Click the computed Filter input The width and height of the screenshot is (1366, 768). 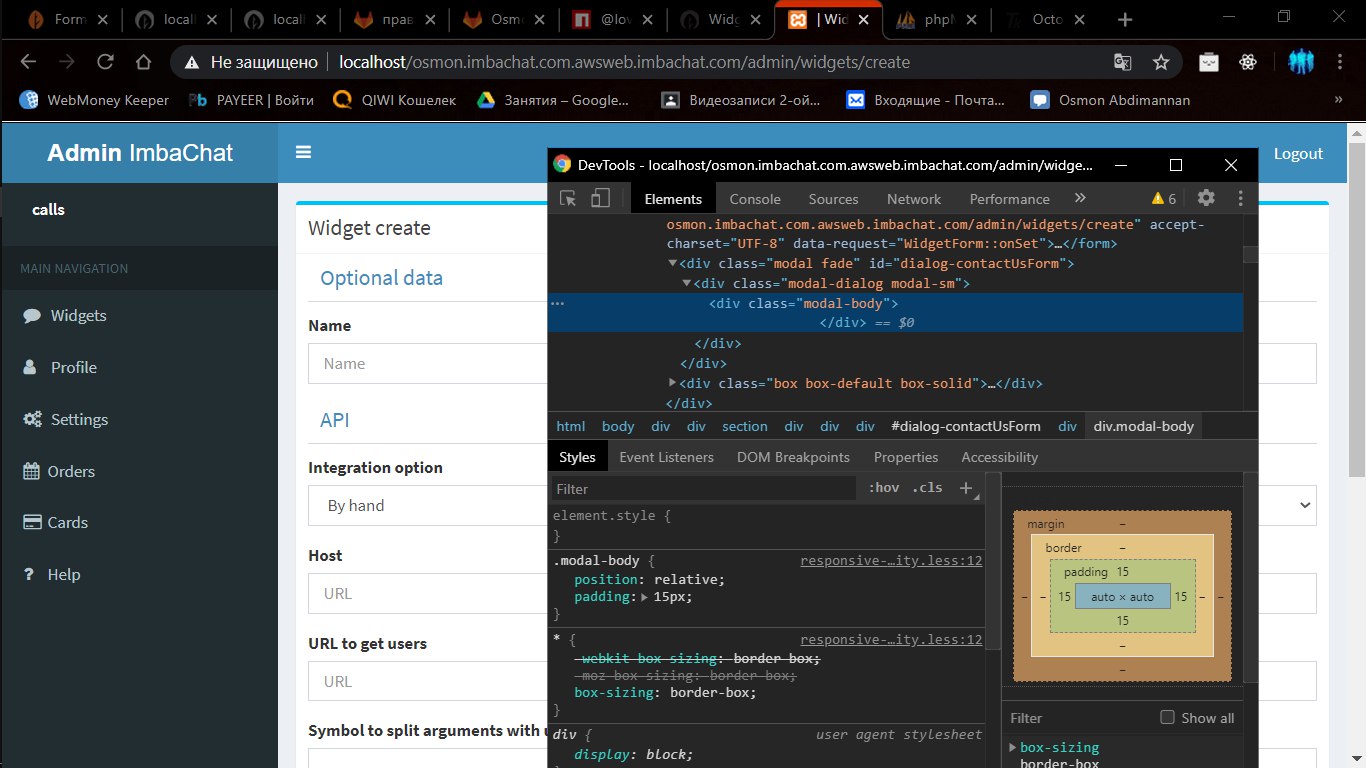coord(1078,718)
